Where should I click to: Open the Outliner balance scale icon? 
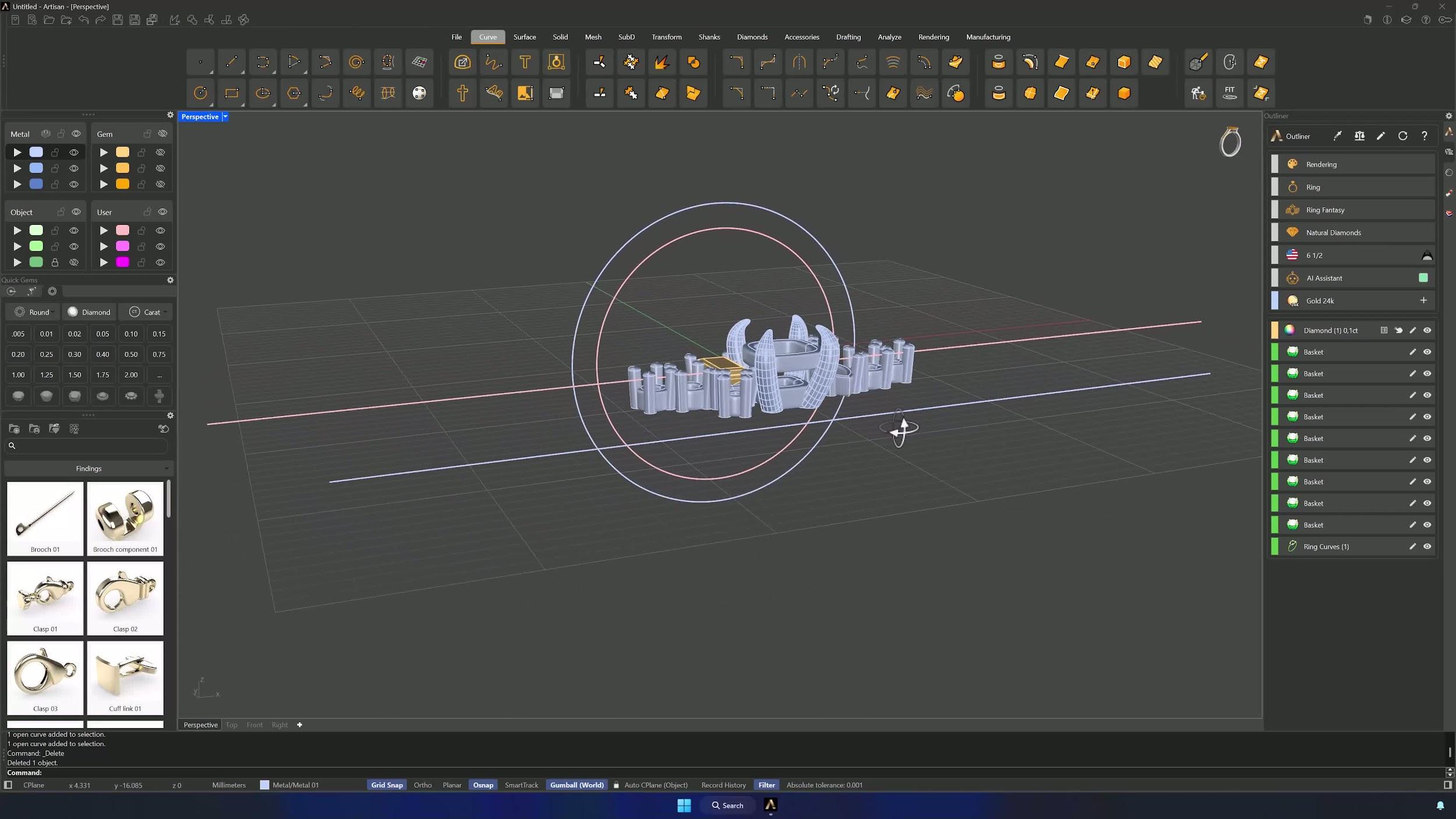click(1359, 136)
